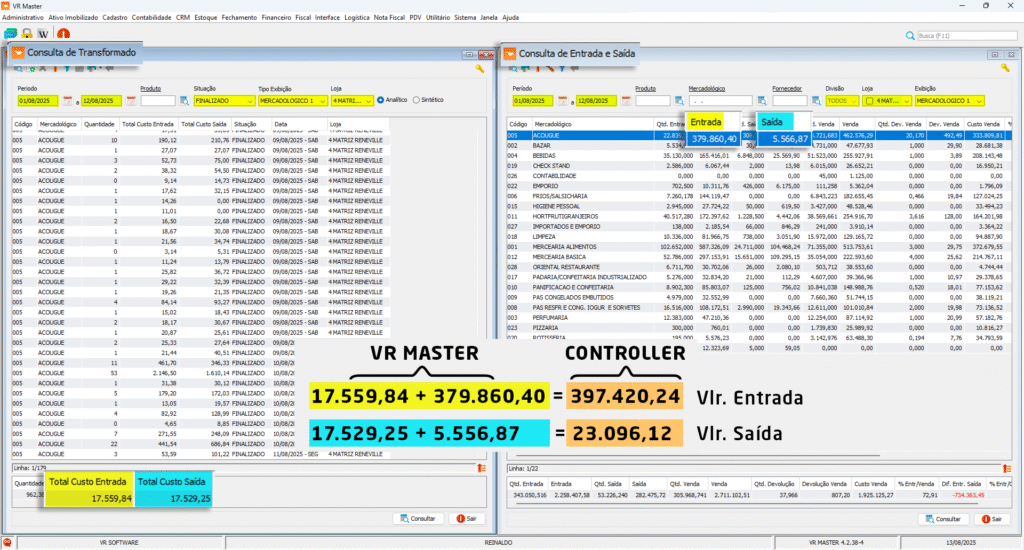
Task: Click Sair in Consulta de Transformado
Action: tap(466, 519)
